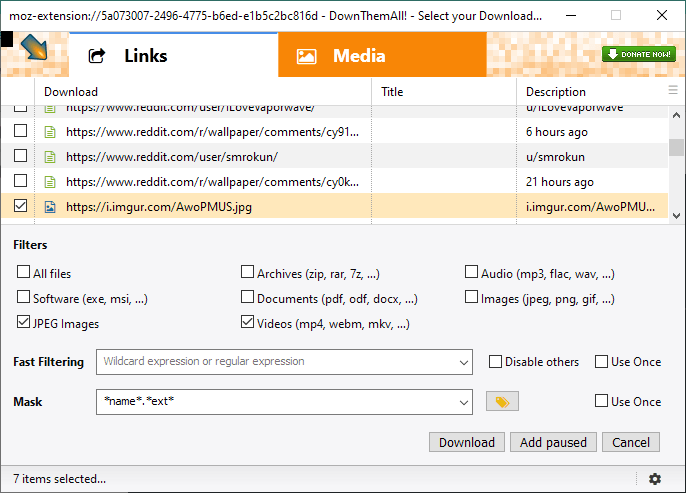Select the reddit.com/user/smrokun/ URL

pos(172,157)
